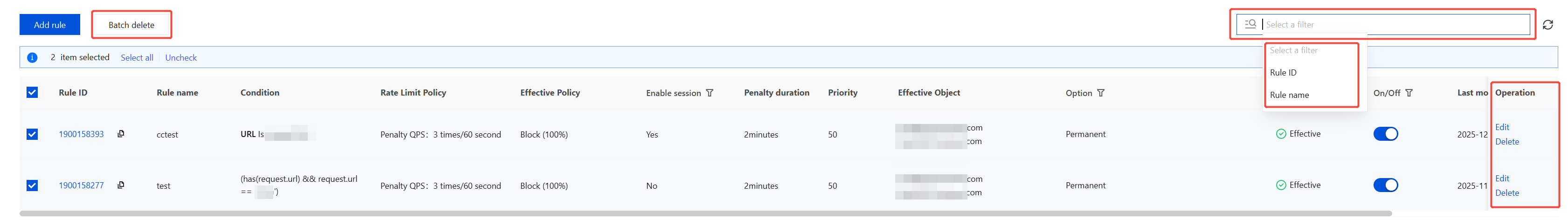Open the Enable session column filter icon
The width and height of the screenshot is (1568, 220).
[710, 93]
